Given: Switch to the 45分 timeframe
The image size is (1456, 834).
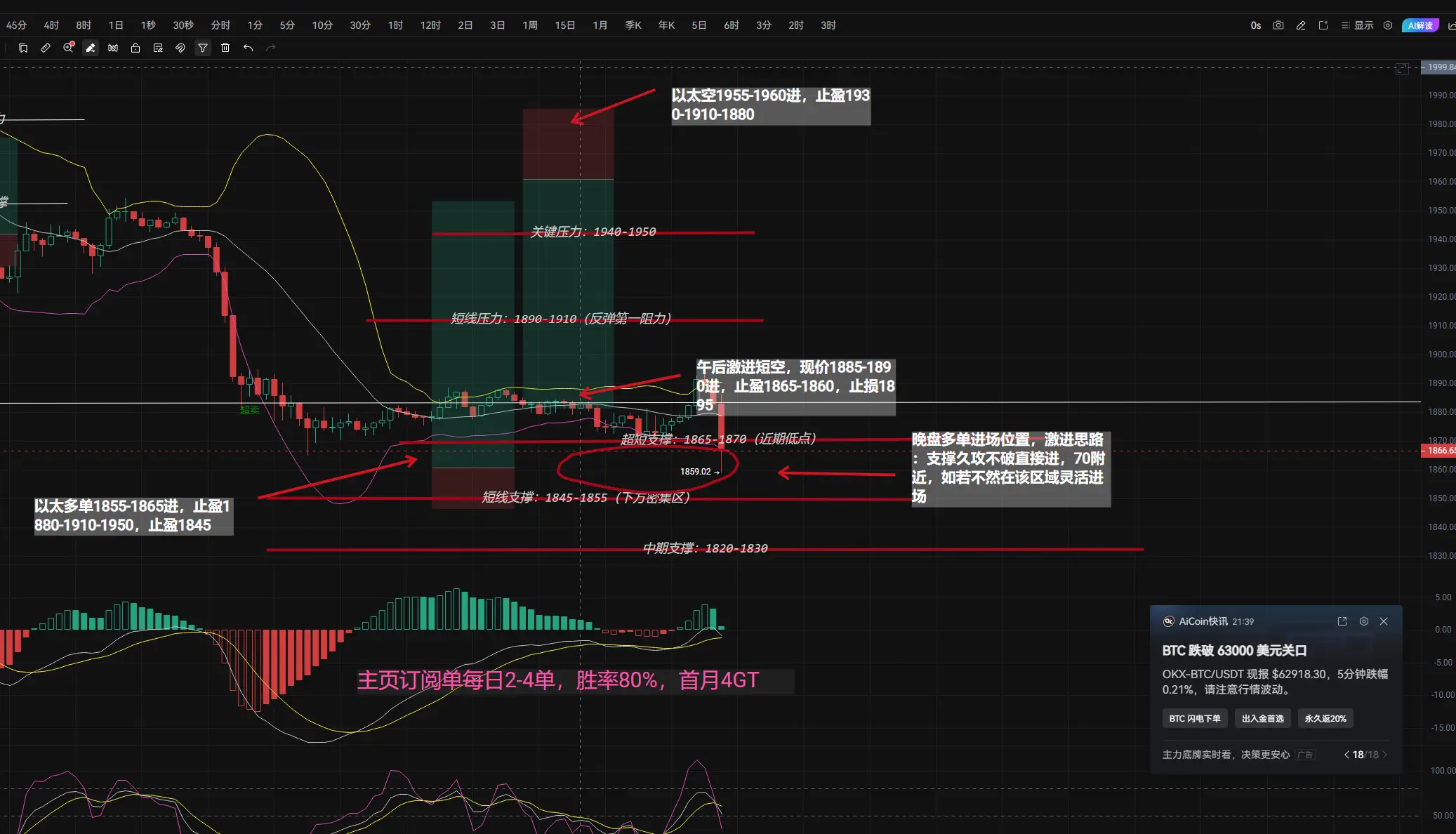Looking at the screenshot, I should pos(16,25).
